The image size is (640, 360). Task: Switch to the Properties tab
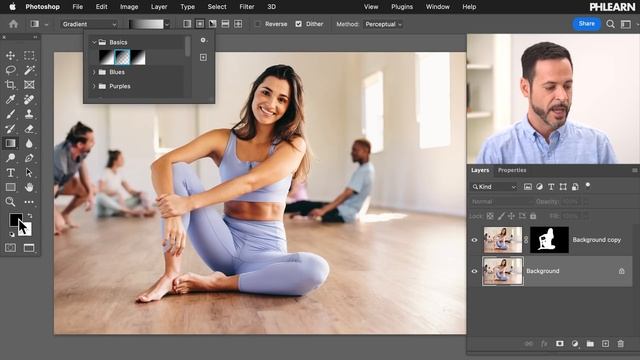coord(512,170)
